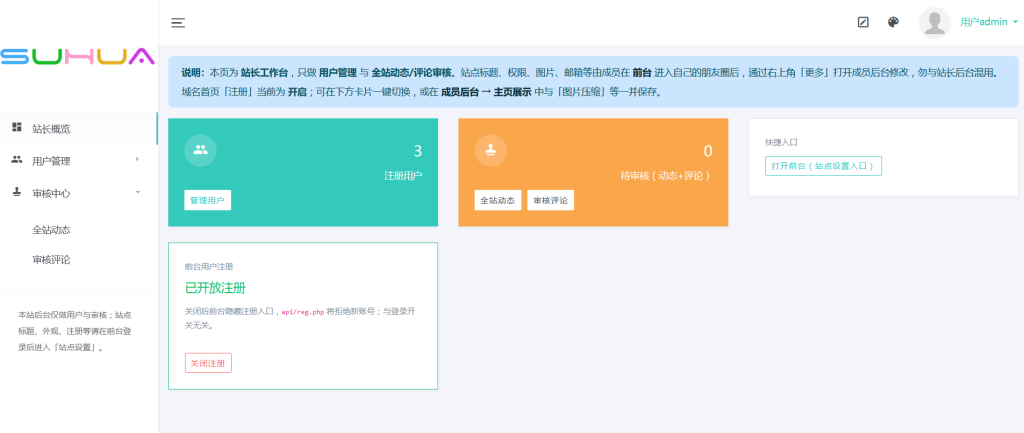This screenshot has width=1024, height=433.
Task: Click the edit note icon in header
Action: click(x=863, y=22)
